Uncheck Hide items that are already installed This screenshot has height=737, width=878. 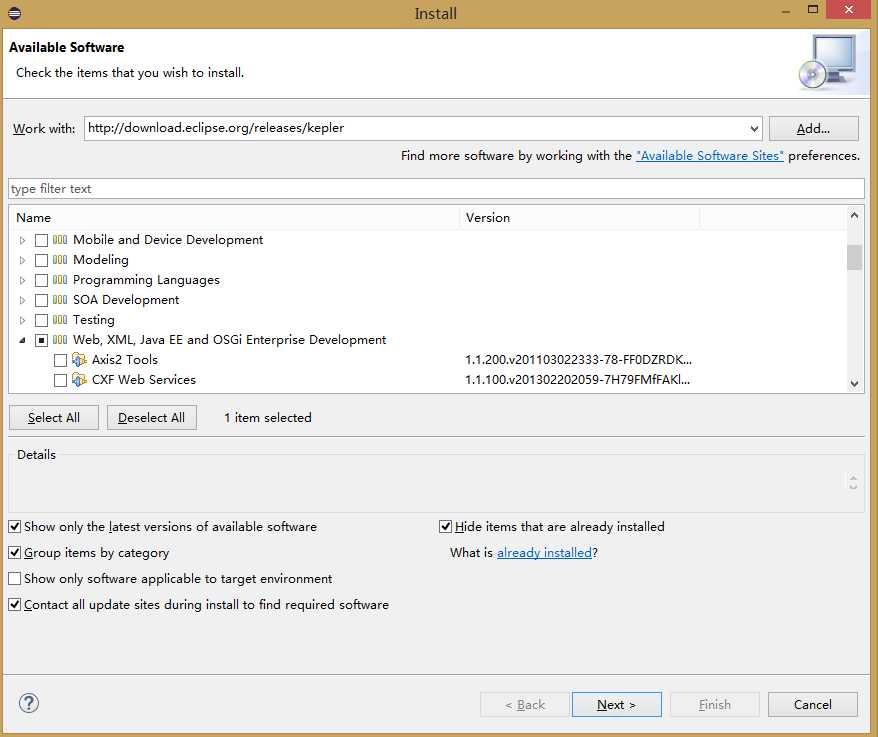[446, 526]
